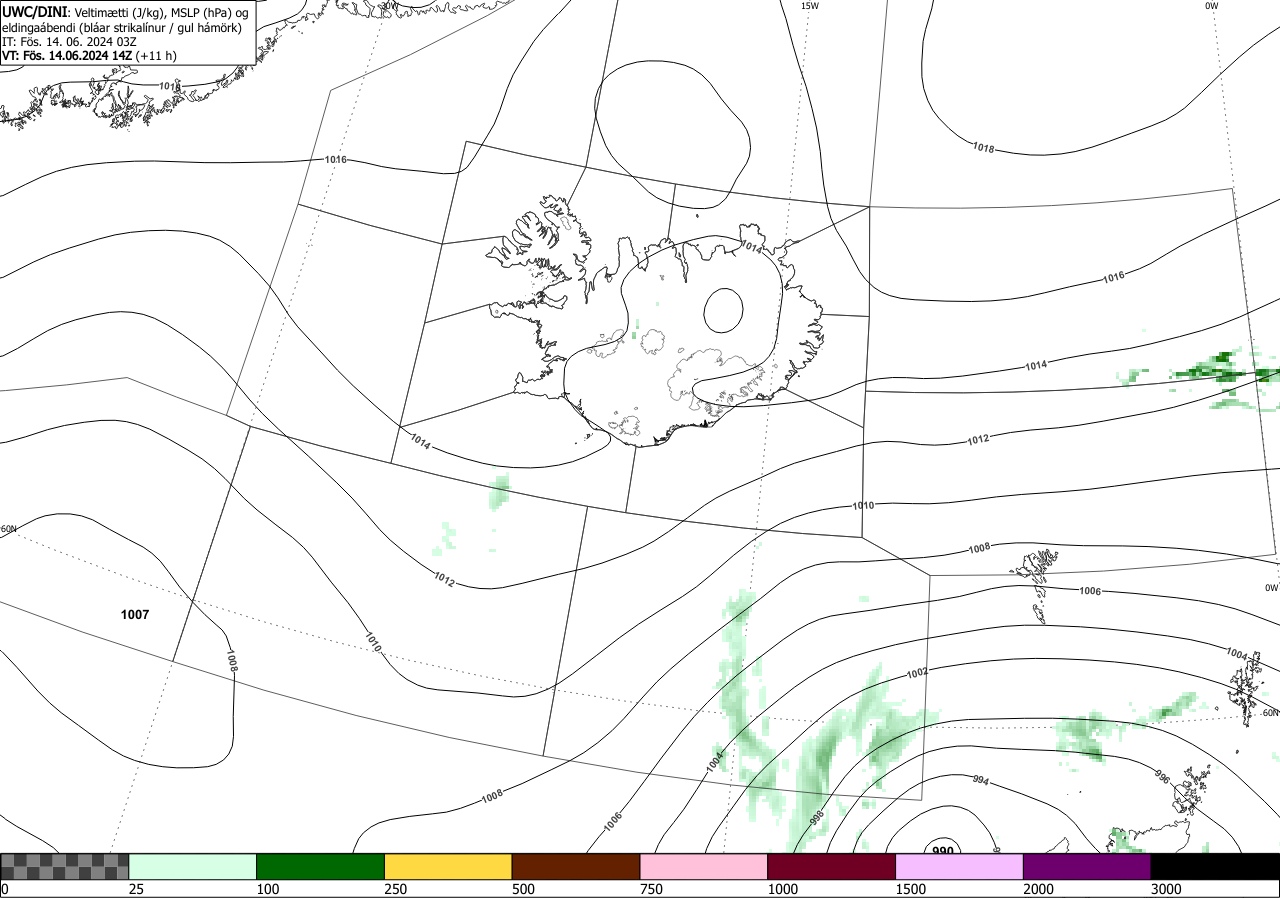Click the dark green 100–250 legend swatch
Image resolution: width=1280 pixels, height=898 pixels.
[x=321, y=866]
